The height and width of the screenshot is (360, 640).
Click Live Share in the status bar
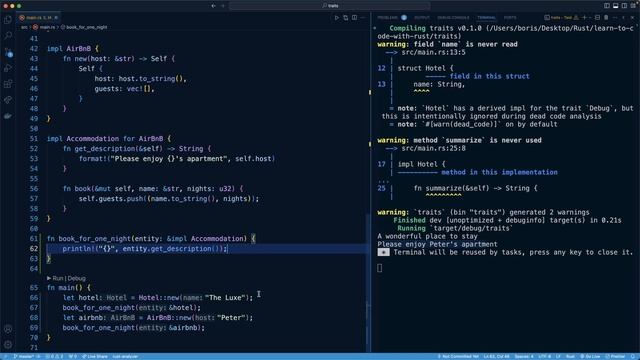(95, 356)
